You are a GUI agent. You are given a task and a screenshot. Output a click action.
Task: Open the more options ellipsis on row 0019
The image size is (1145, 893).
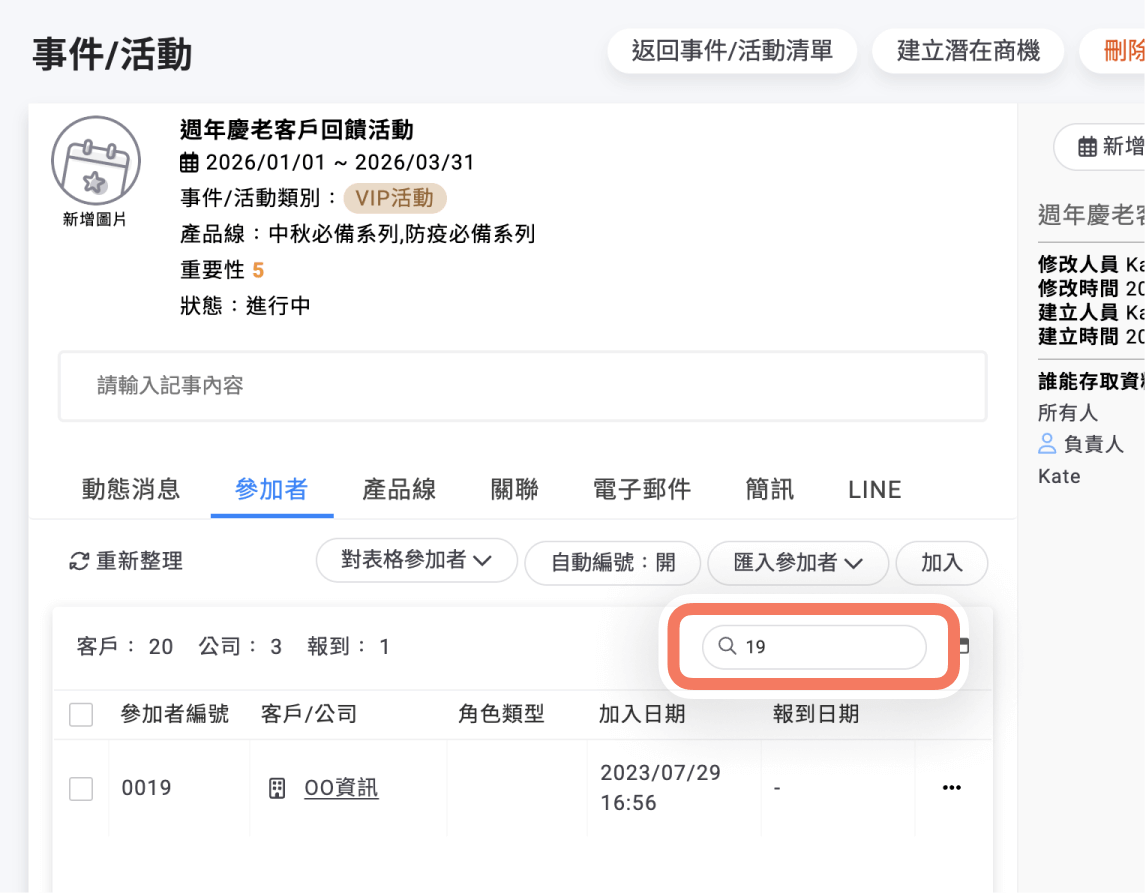tap(953, 788)
